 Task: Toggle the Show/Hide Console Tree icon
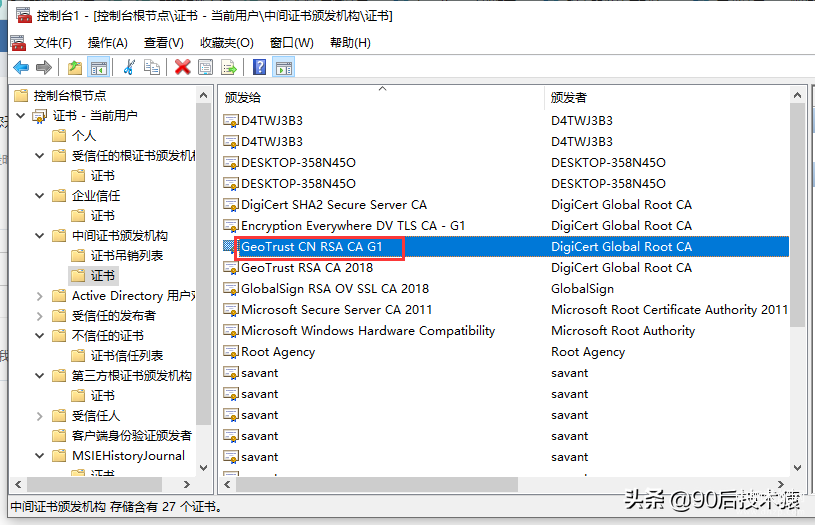click(x=98, y=67)
